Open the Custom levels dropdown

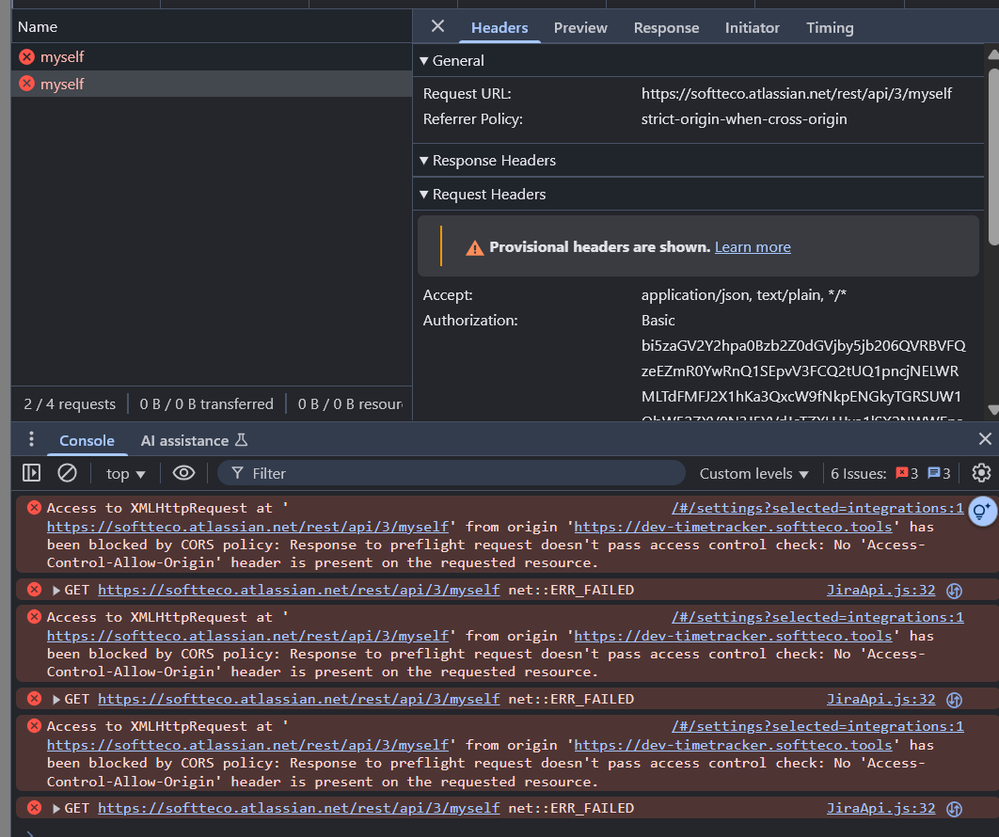[754, 474]
